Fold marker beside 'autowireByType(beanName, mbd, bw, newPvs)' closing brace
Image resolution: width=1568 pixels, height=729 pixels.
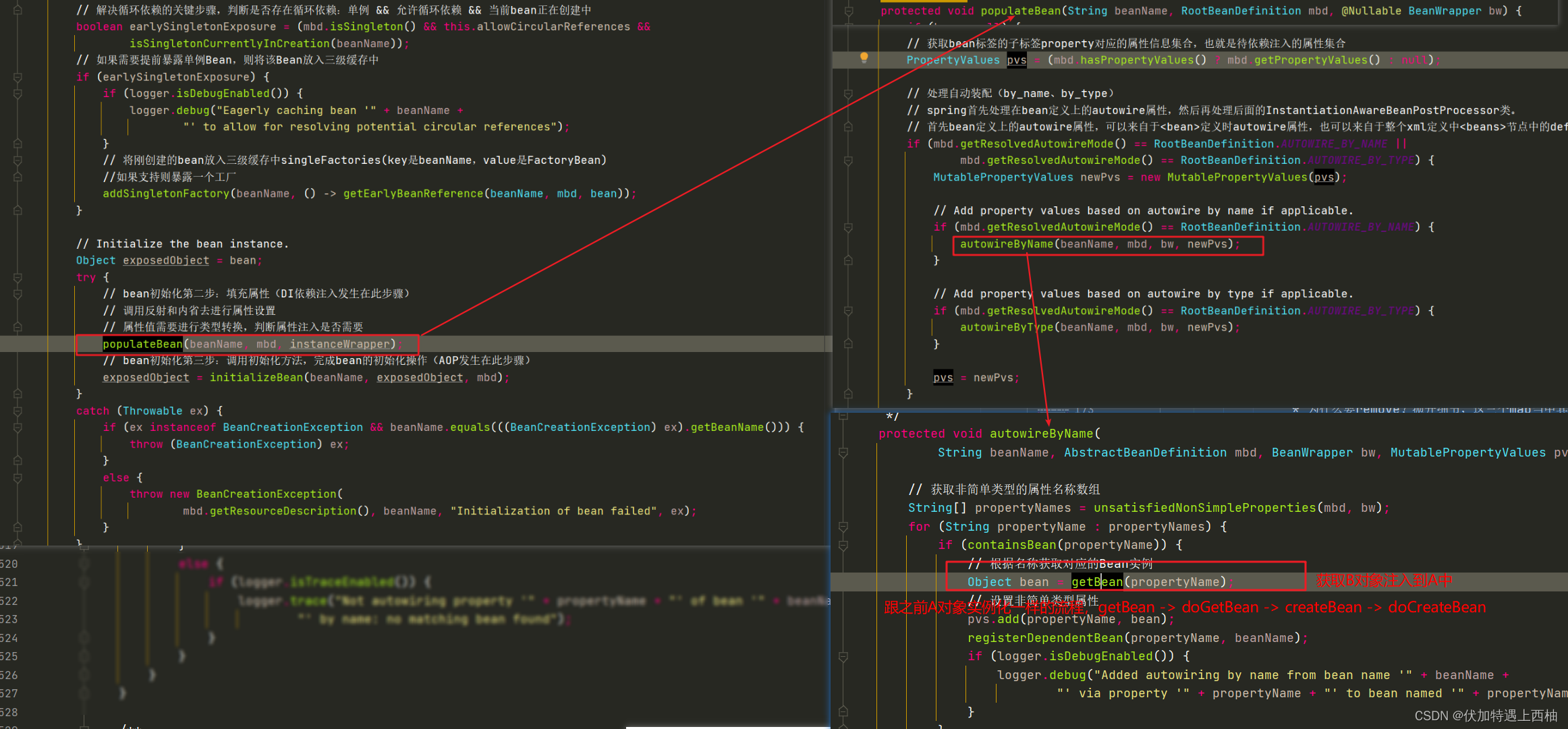pos(849,344)
